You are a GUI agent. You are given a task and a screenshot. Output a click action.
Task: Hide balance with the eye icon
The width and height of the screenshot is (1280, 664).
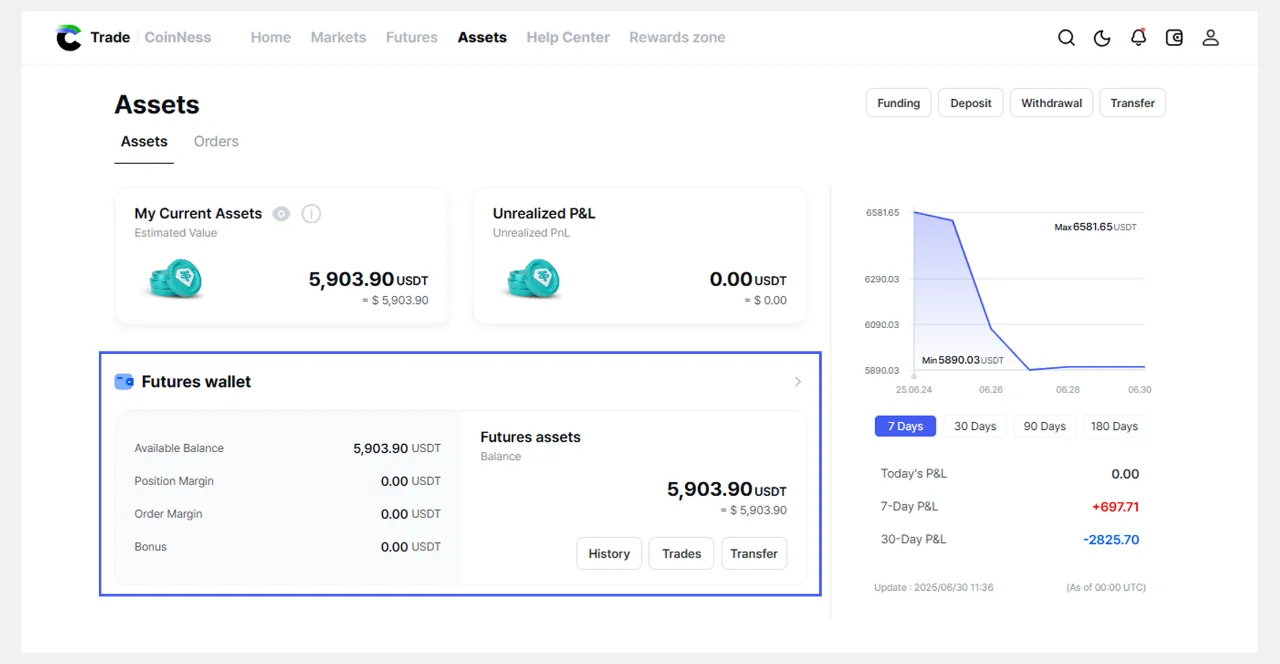pos(281,214)
